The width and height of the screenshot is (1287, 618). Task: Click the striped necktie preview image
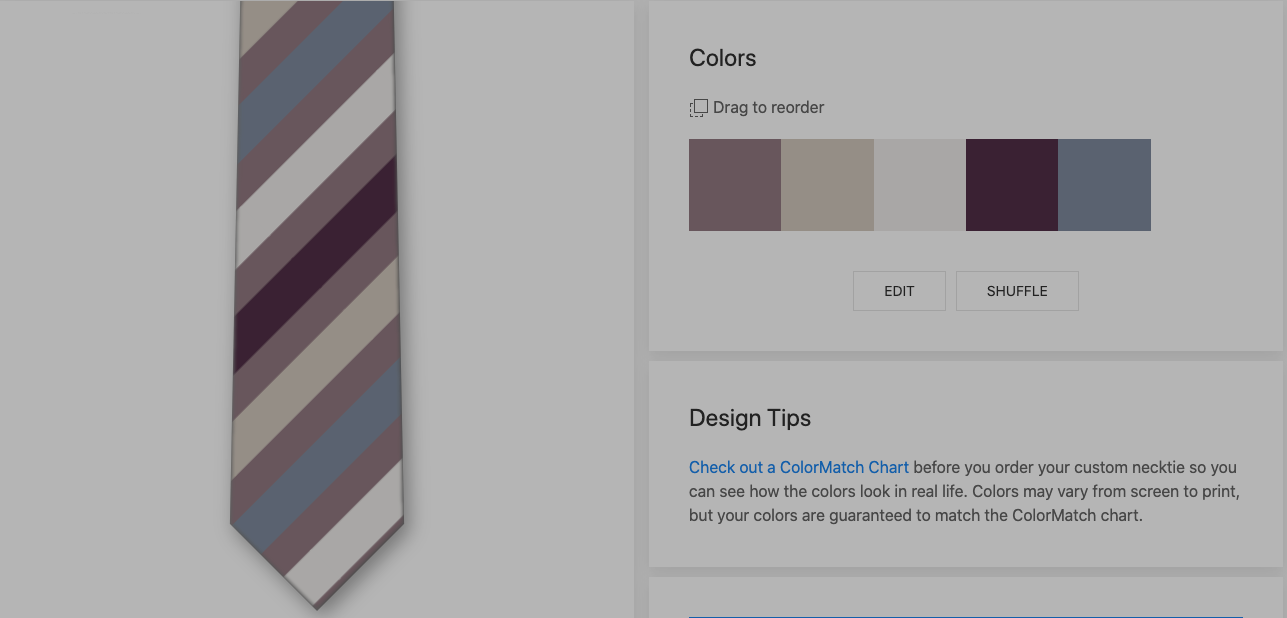(316, 300)
